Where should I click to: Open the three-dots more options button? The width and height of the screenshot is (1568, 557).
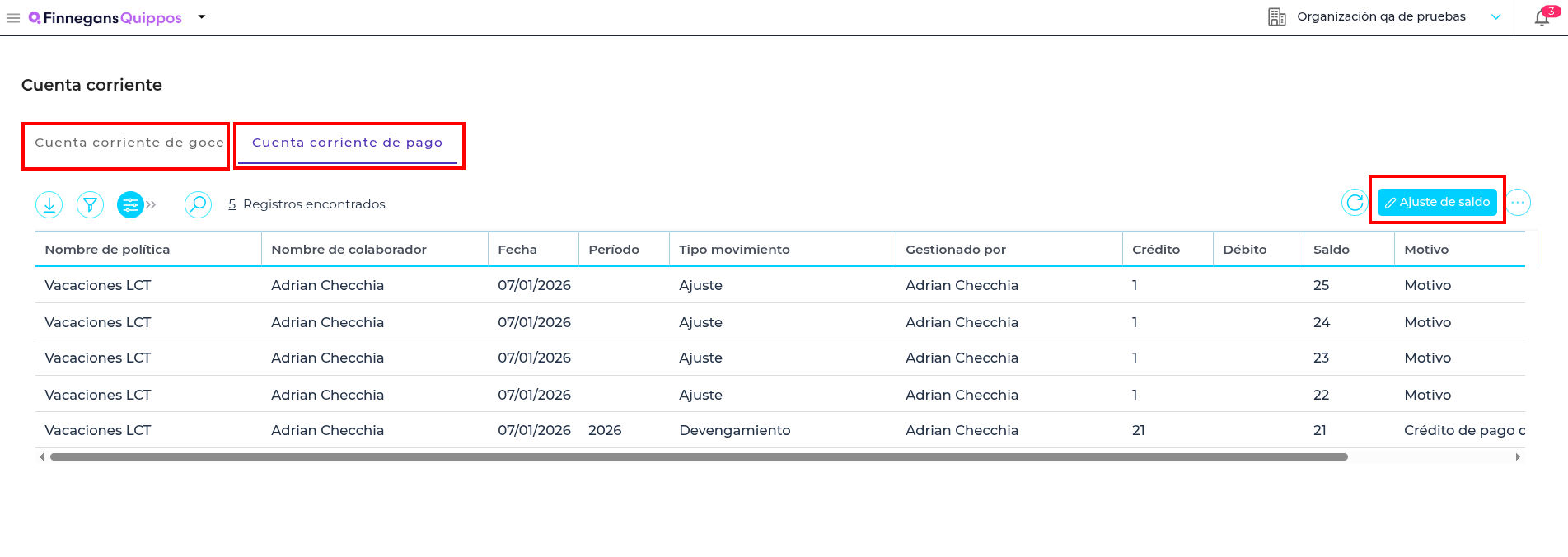click(1518, 202)
